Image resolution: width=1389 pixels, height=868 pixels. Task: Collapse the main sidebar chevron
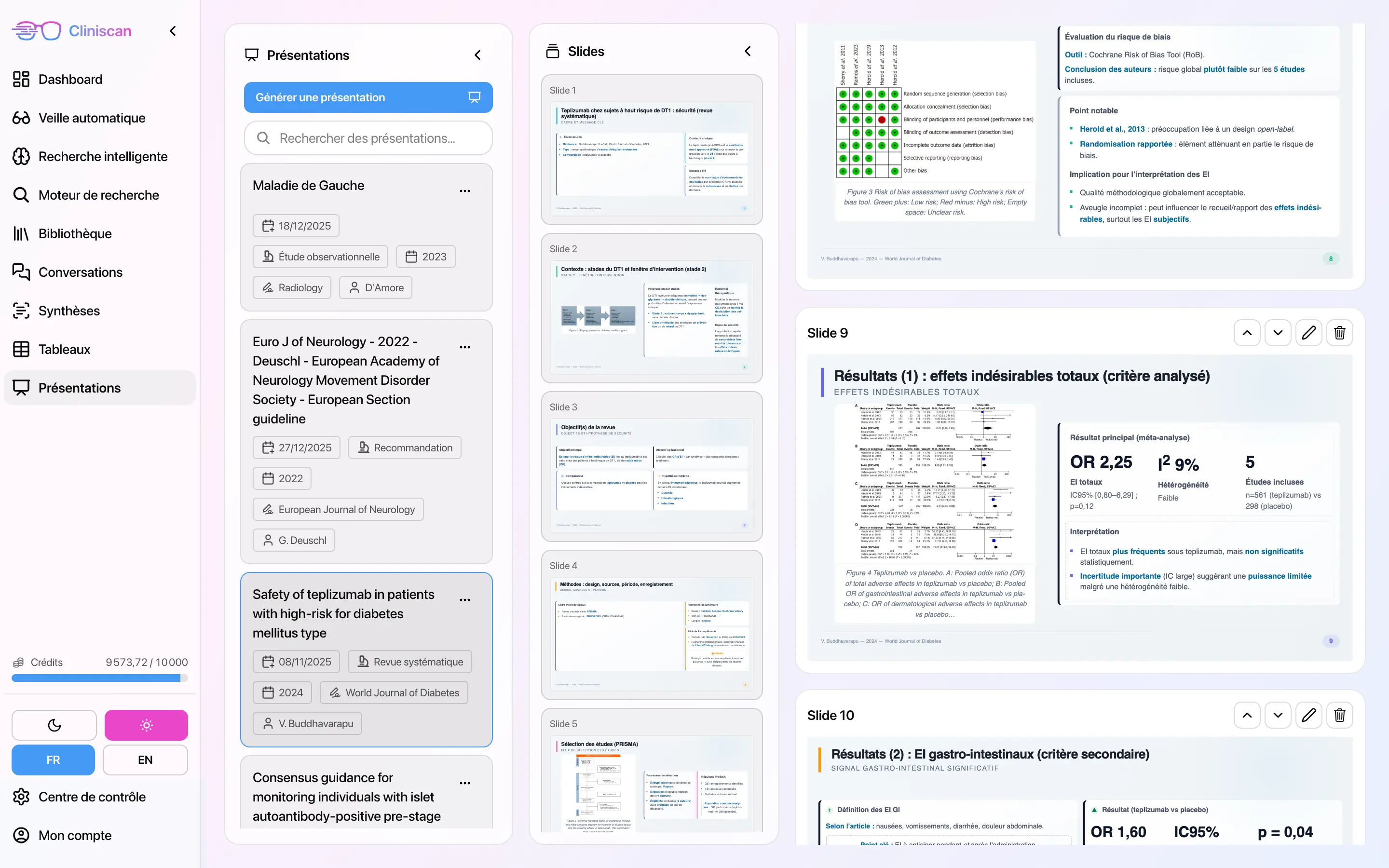(x=173, y=31)
